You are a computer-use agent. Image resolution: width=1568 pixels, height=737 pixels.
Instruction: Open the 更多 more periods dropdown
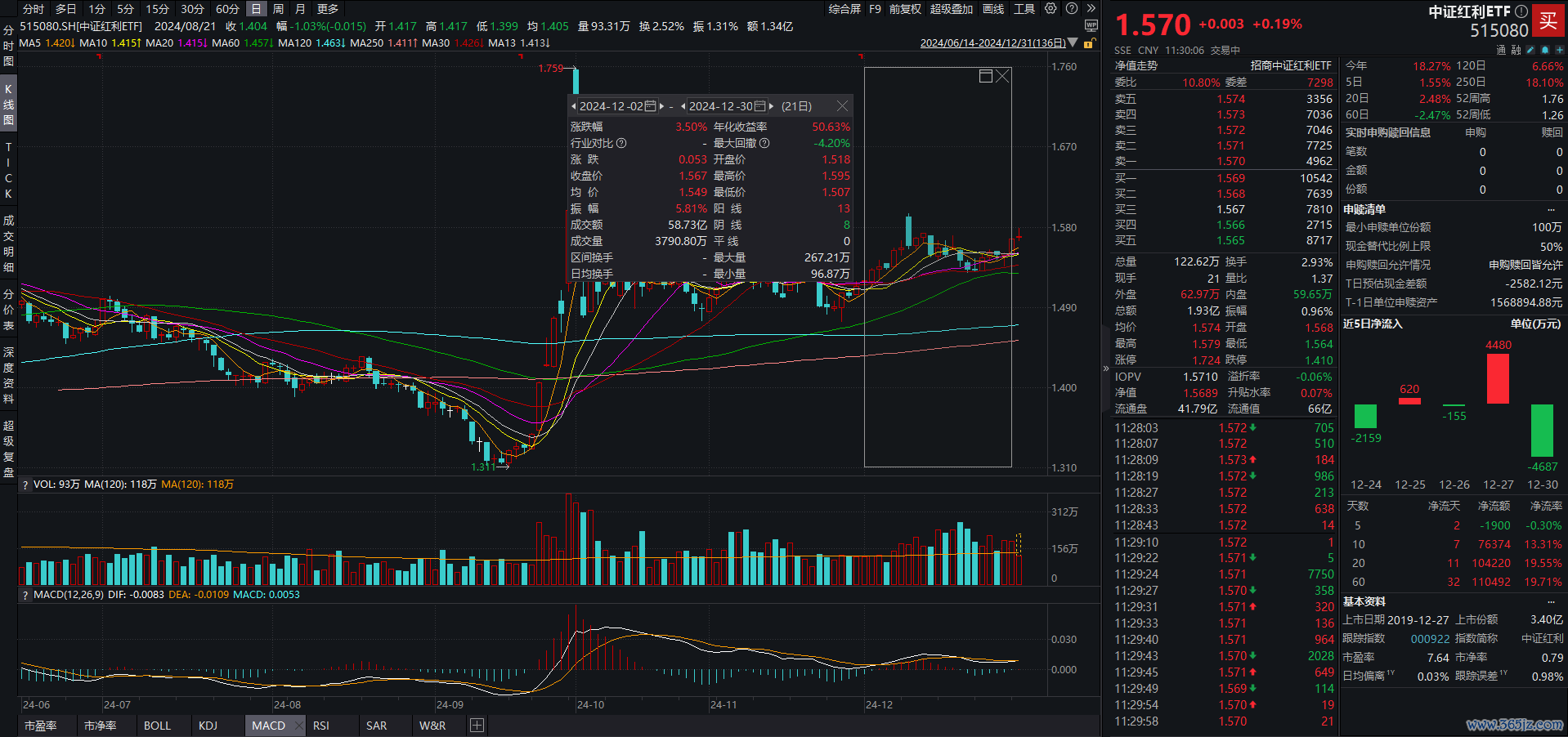327,9
